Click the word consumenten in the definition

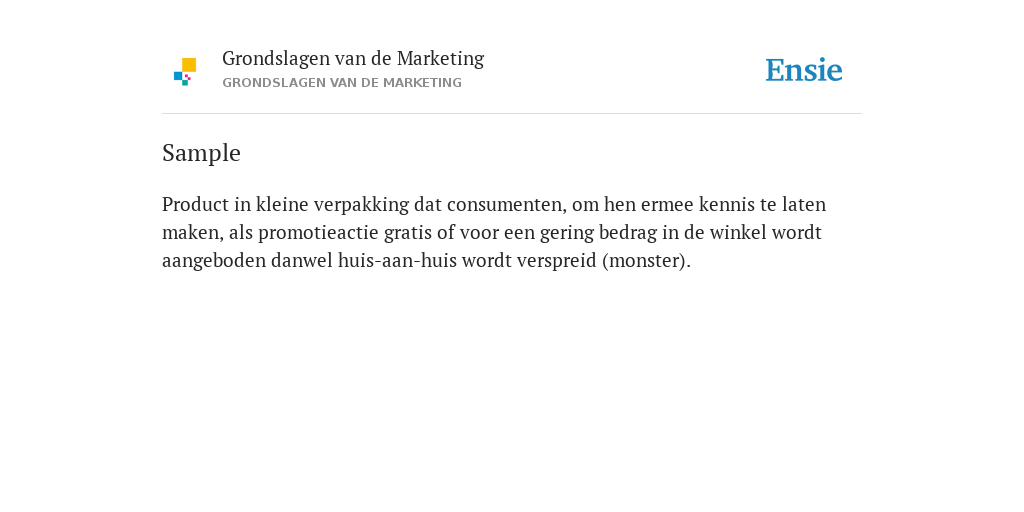[506, 204]
